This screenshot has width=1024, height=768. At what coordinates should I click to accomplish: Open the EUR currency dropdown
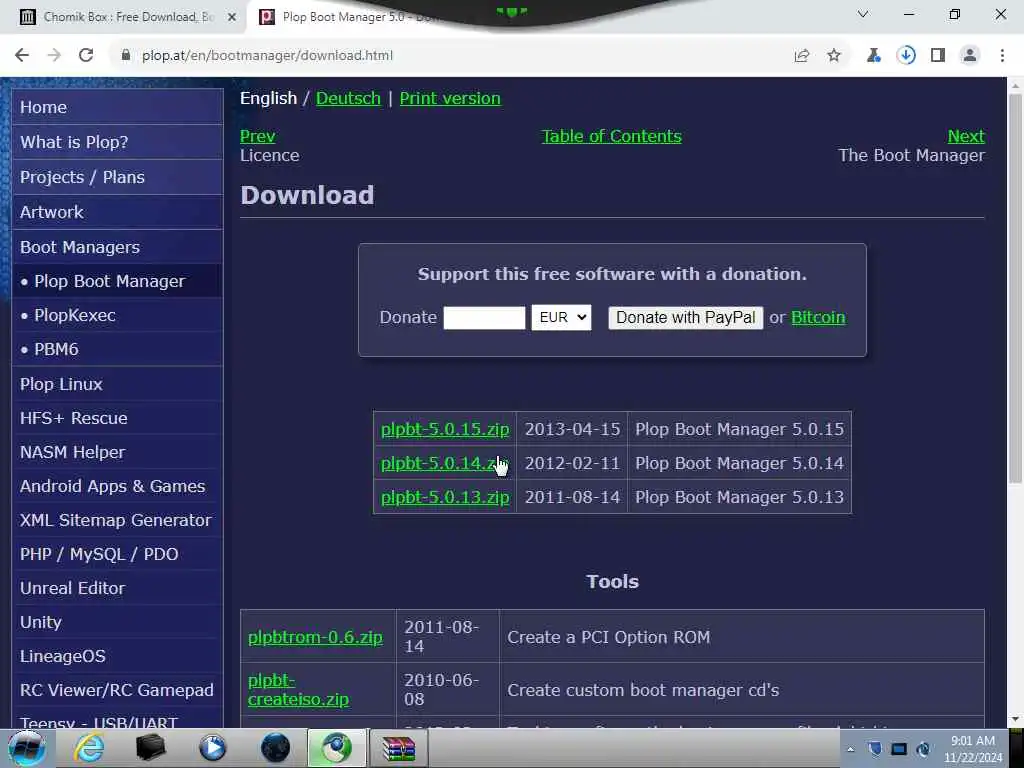[561, 317]
